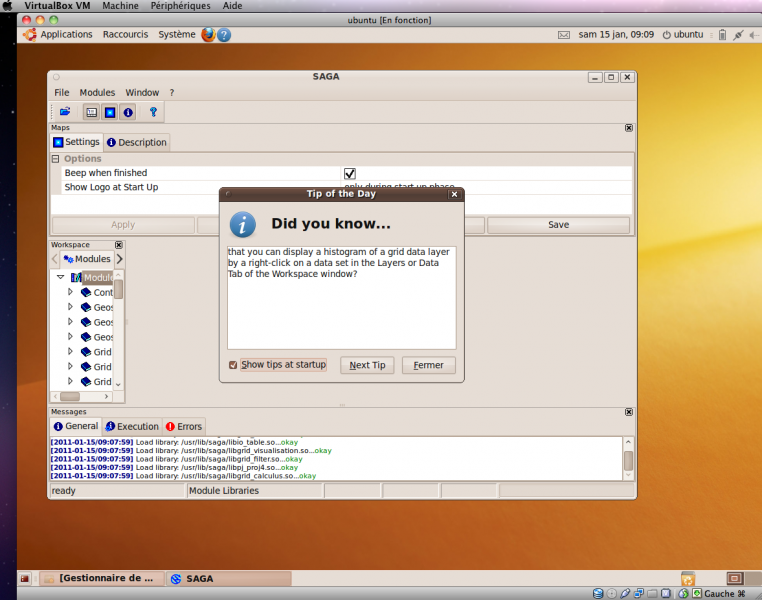This screenshot has width=762, height=600.
Task: Uncheck the Beep when finished checkbox
Action: [x=350, y=173]
